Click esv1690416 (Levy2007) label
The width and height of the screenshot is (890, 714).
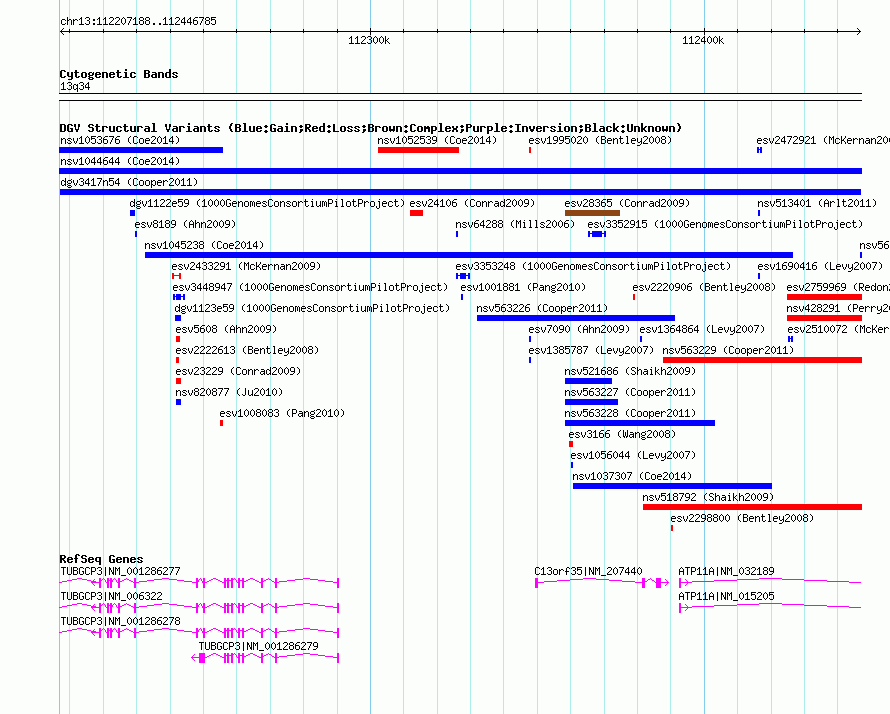(820, 266)
